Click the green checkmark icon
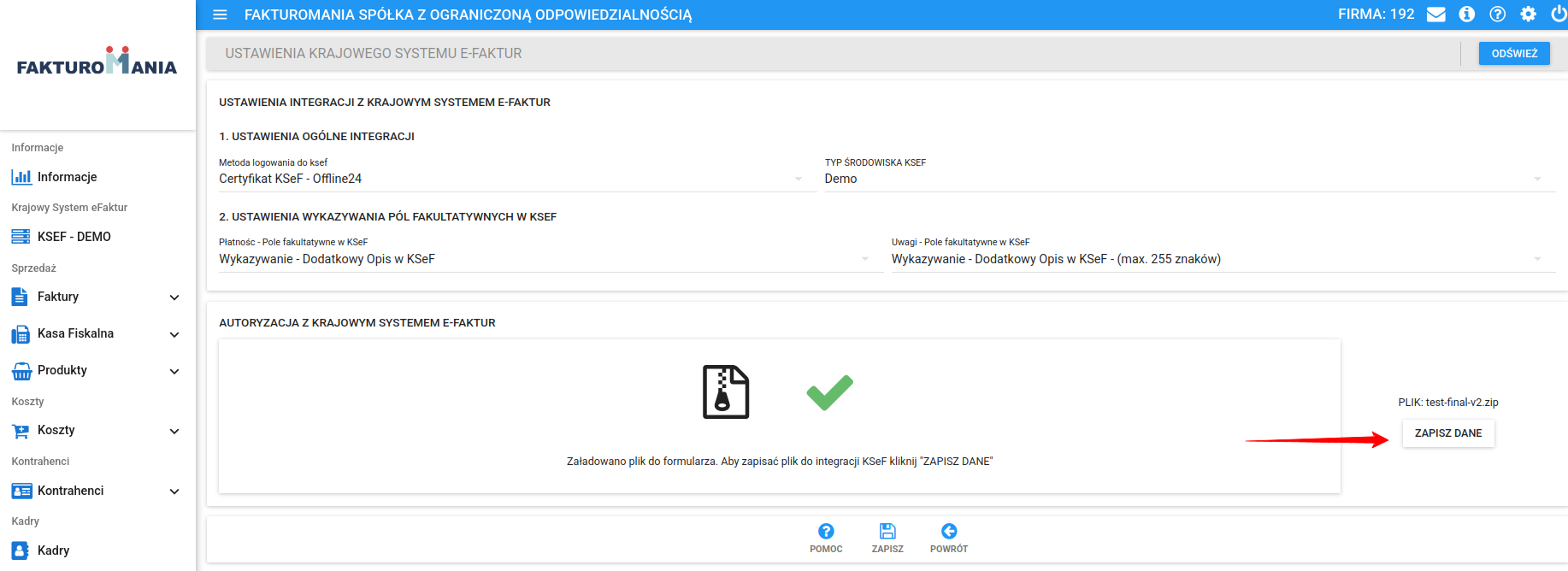This screenshot has height=571, width=1568. point(829,392)
